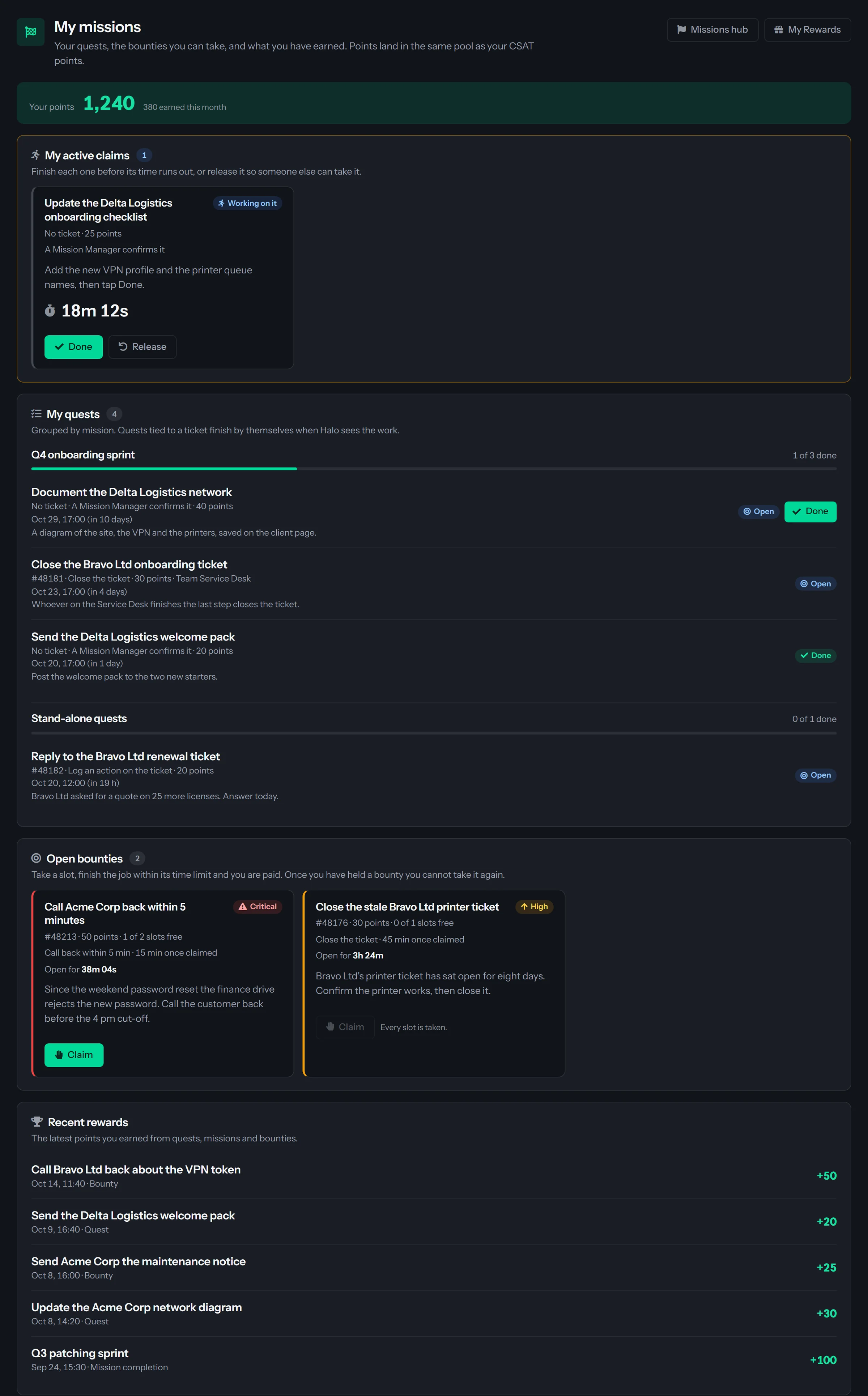This screenshot has height=1396, width=868.
Task: Click the Q4 onboarding sprint progress bar
Action: [433, 469]
